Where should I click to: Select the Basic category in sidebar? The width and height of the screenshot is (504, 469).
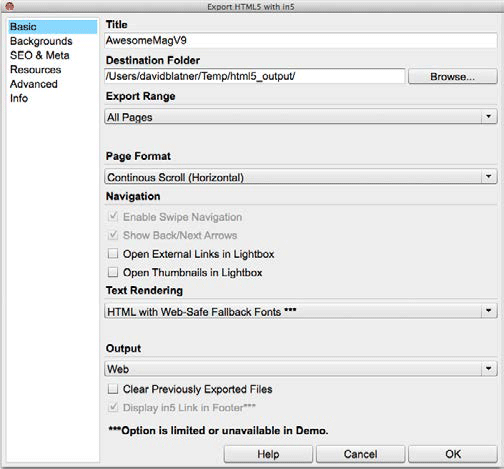point(53,27)
